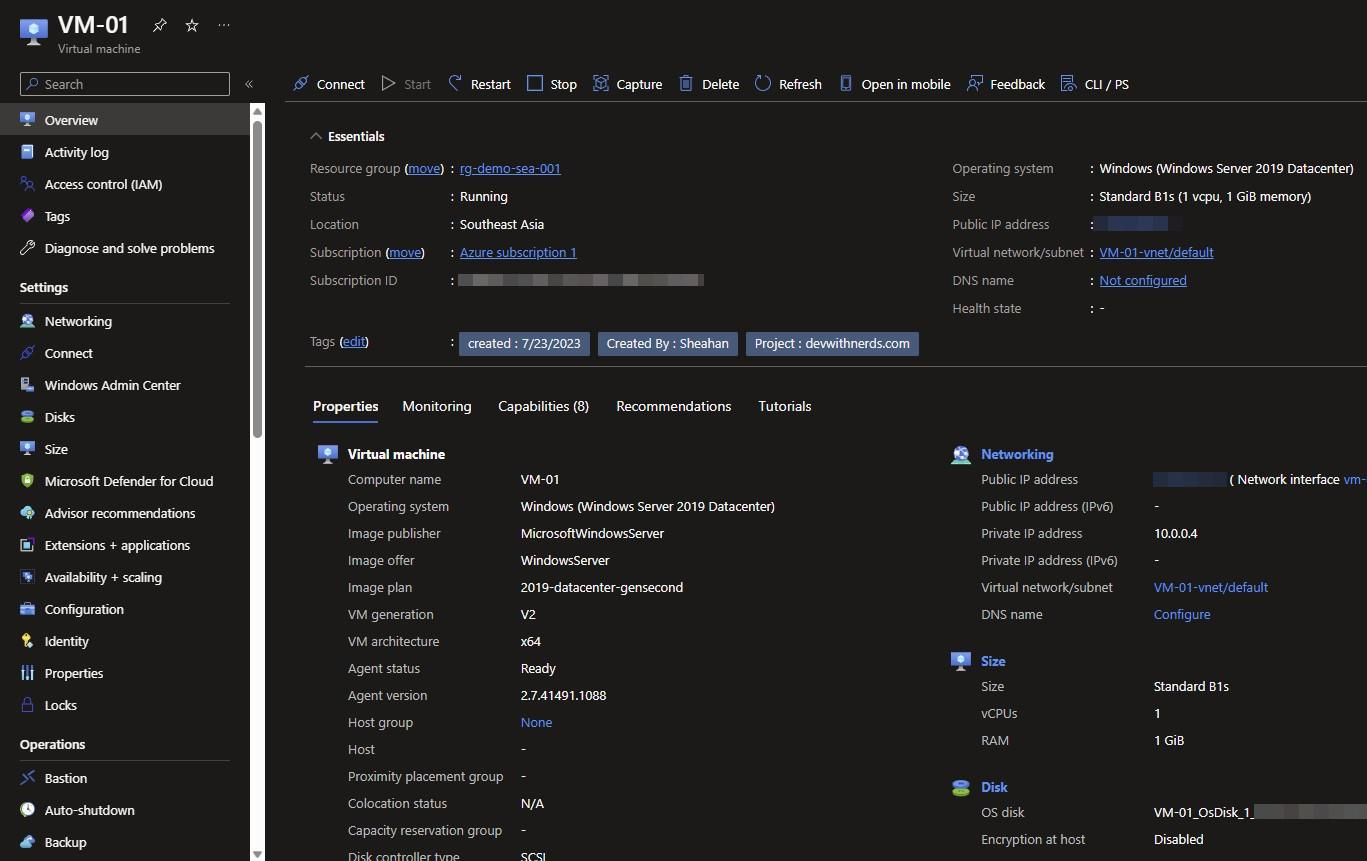Stop VM-01 using the Stop icon
Viewport: 1367px width, 861px height.
pyautogui.click(x=551, y=84)
